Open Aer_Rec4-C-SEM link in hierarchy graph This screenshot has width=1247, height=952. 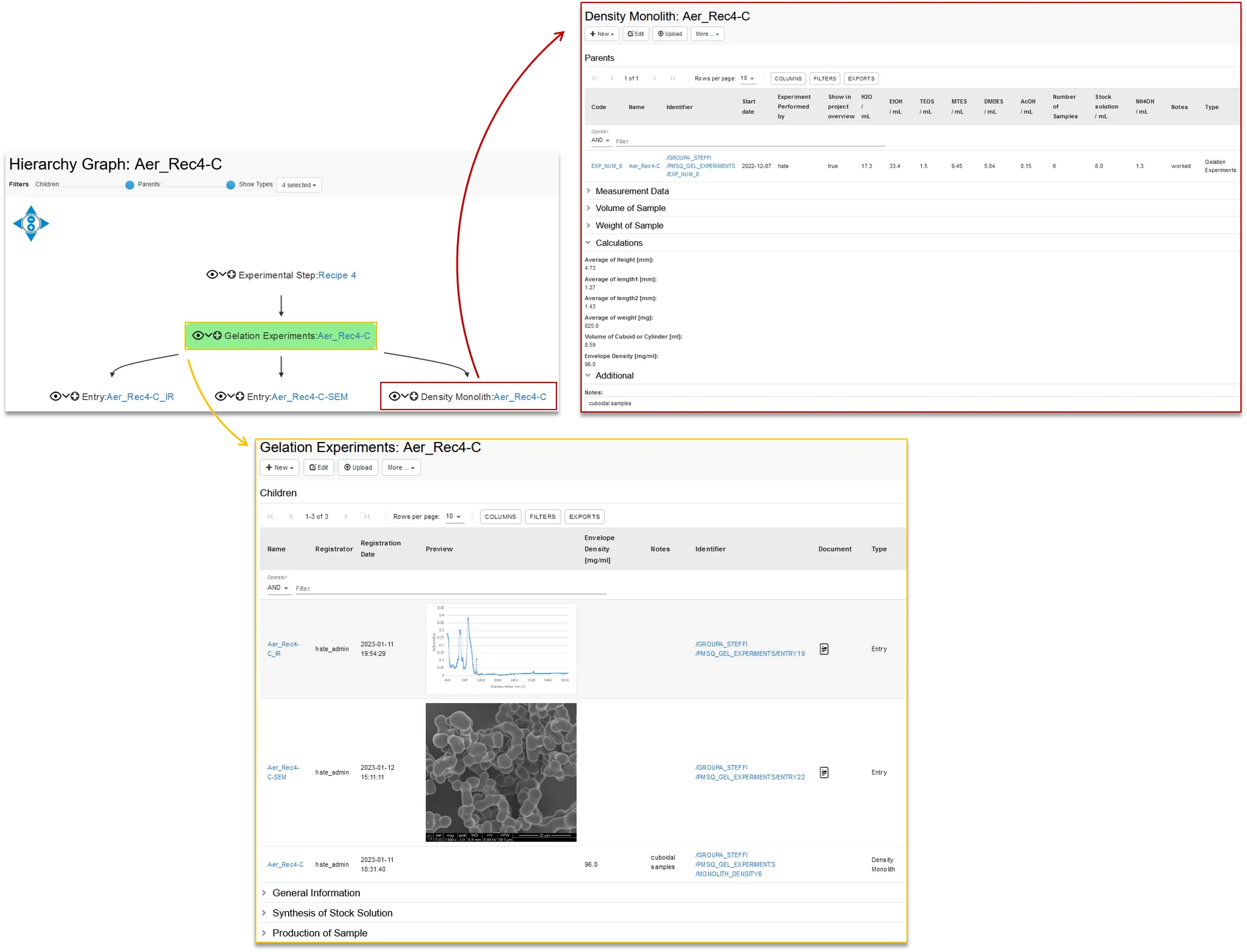[x=309, y=397]
